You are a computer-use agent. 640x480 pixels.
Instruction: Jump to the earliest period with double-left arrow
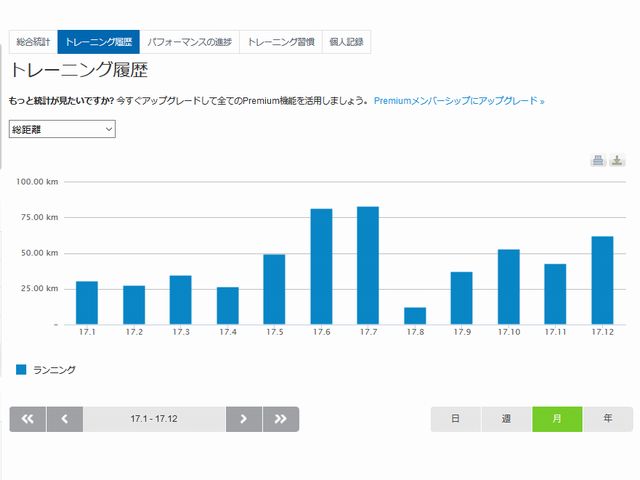point(27,419)
